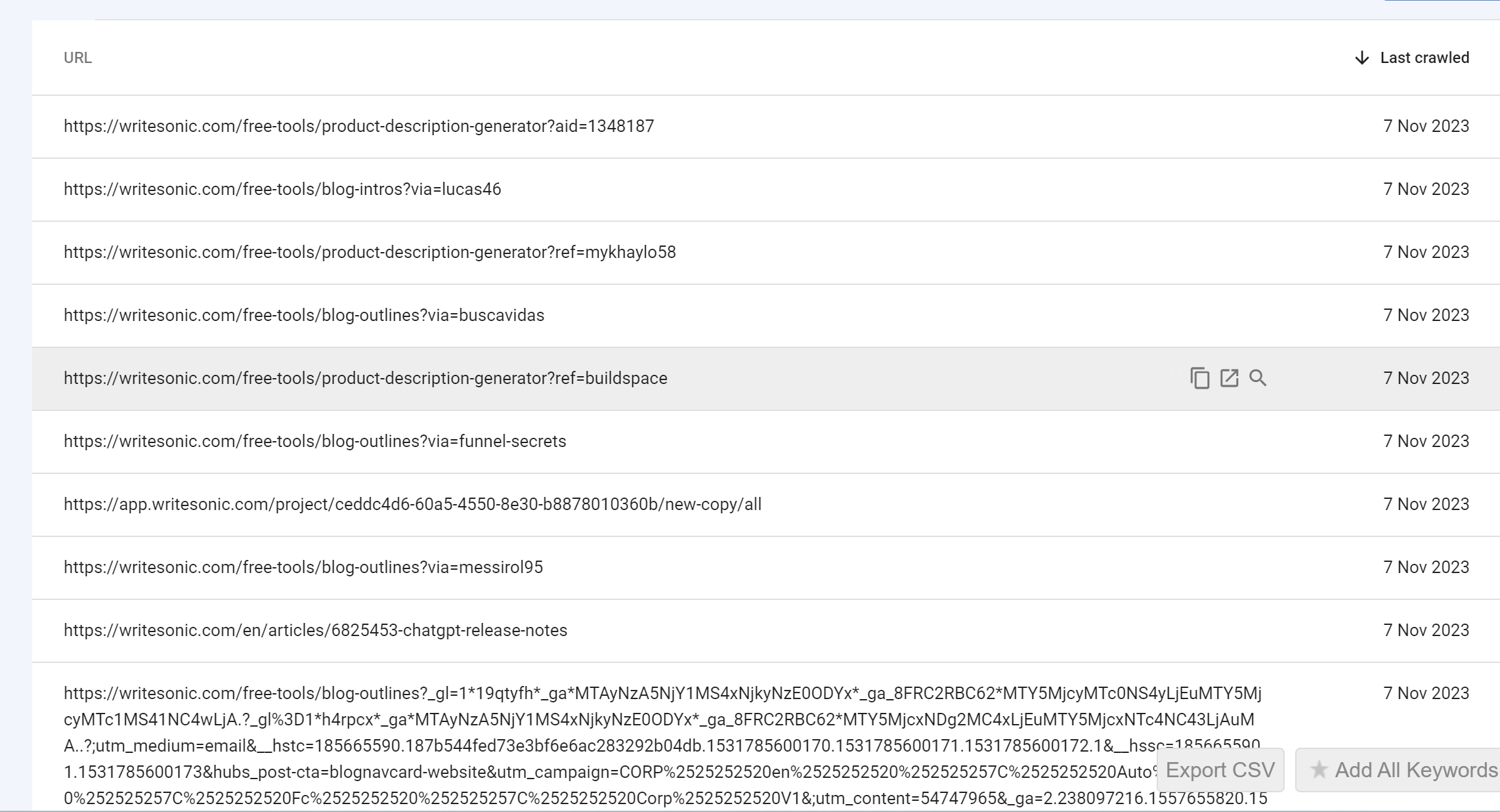Click the crawl date of chatgpt-release-notes row
Screen dimensions: 1500x812
[x=1426, y=630]
